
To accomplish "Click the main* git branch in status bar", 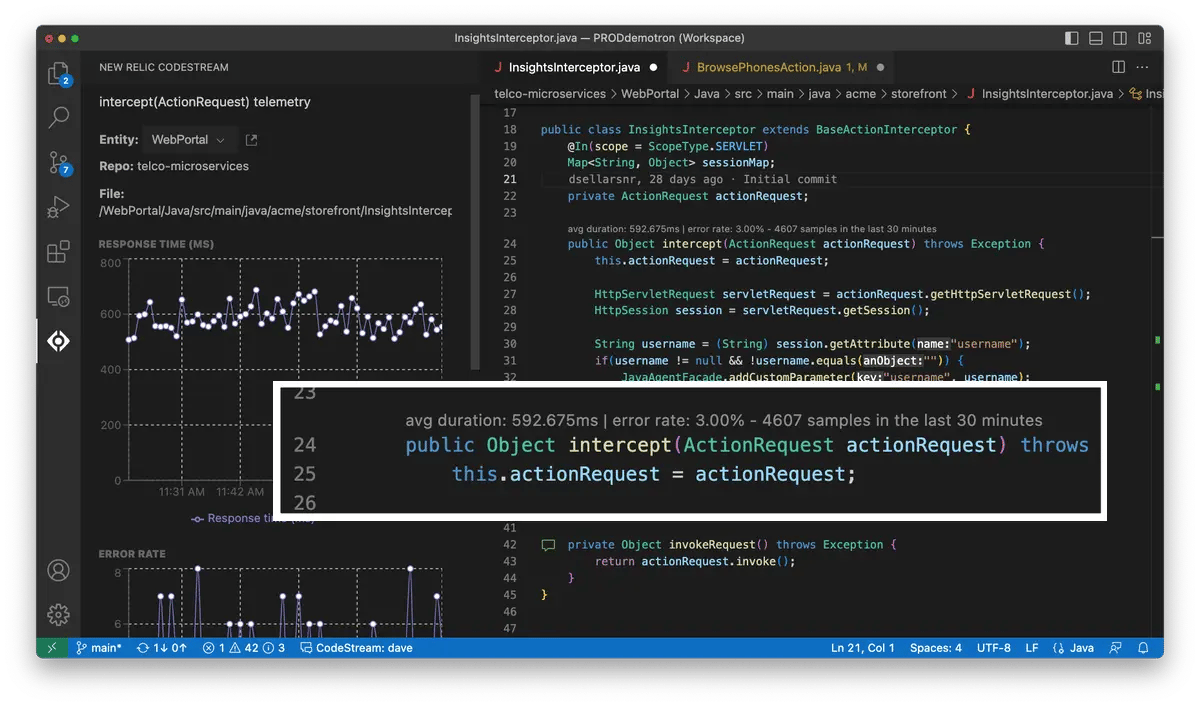I will coord(98,648).
